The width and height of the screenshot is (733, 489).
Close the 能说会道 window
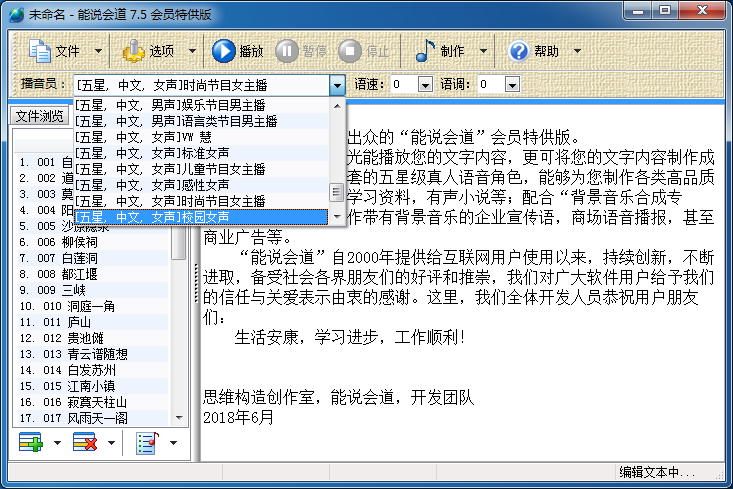click(x=702, y=11)
